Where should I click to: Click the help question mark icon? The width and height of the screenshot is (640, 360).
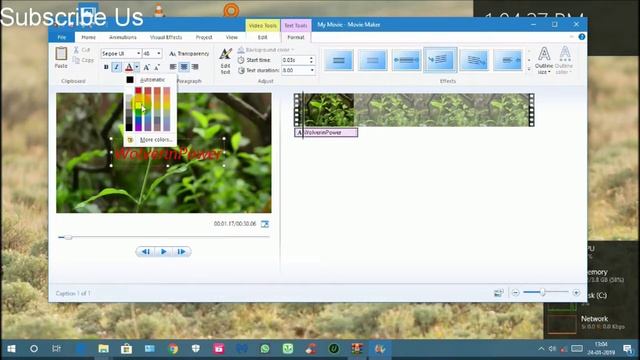coord(582,37)
